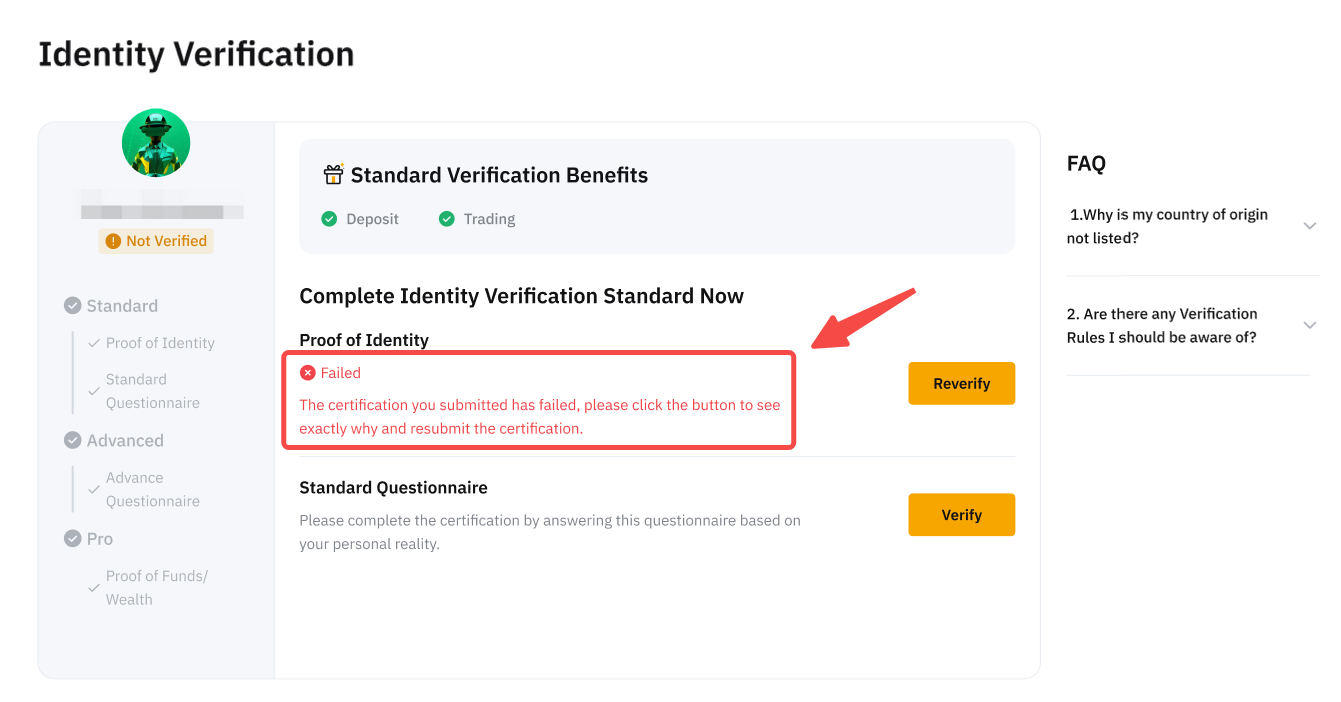Click the red failed certification message
Viewport: 1341px width, 702px height.
(x=540, y=417)
